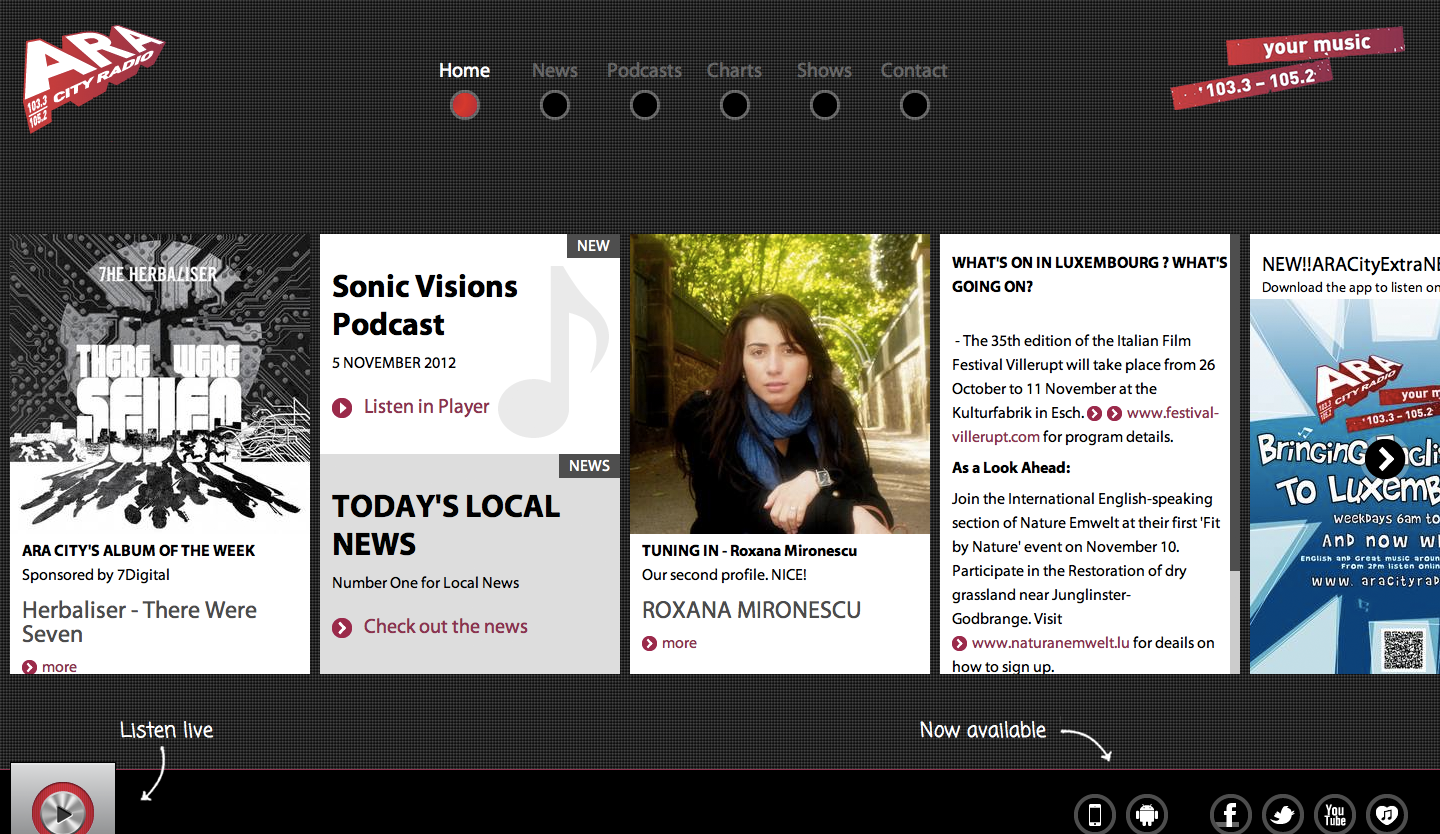
Task: Select the Contact navigation dot
Action: click(x=914, y=105)
